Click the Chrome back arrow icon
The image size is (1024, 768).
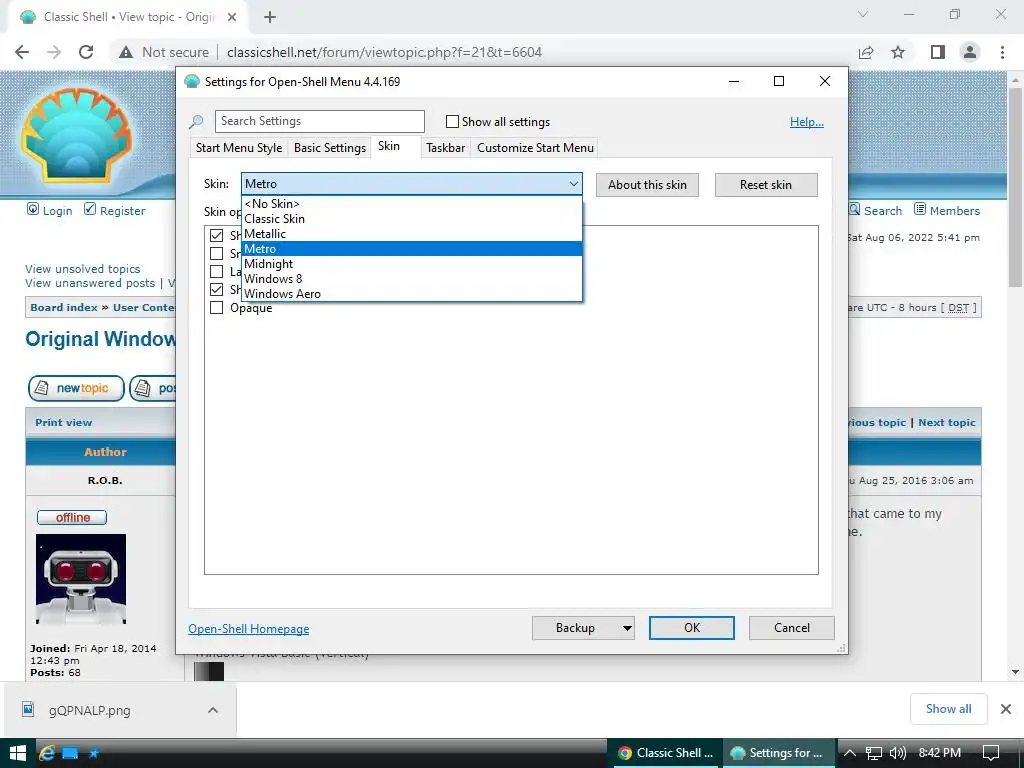click(22, 52)
